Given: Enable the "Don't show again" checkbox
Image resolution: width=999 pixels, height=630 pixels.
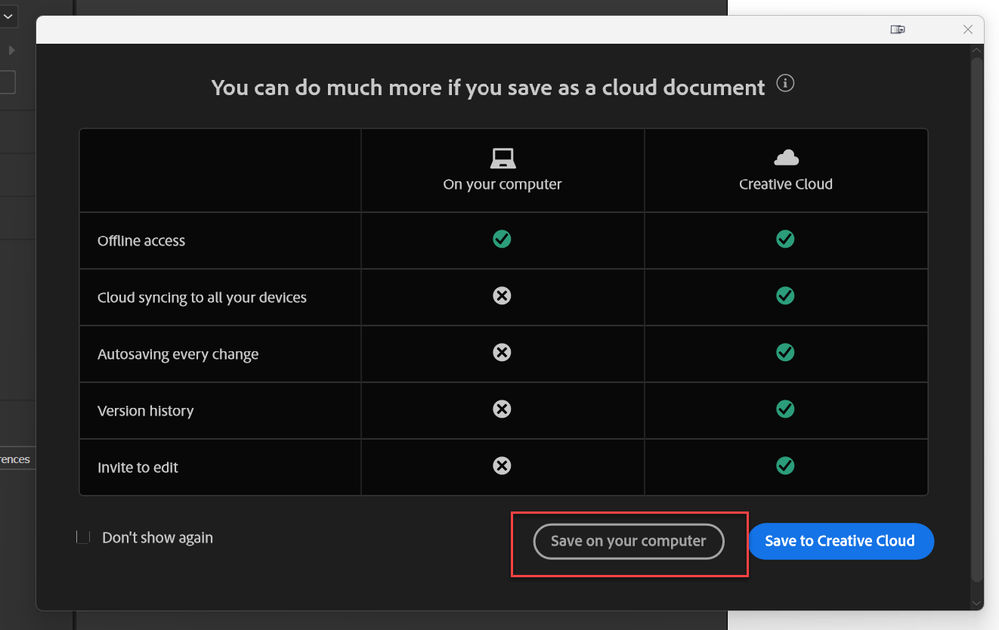Looking at the screenshot, I should (x=82, y=537).
